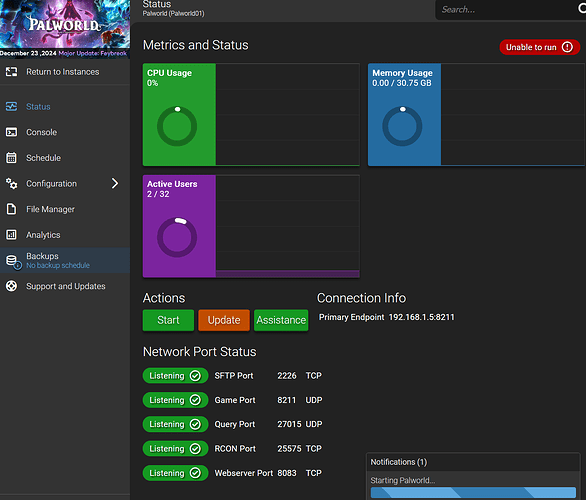This screenshot has width=586, height=500.
Task: Click the File Manager document icon
Action: [x=11, y=209]
